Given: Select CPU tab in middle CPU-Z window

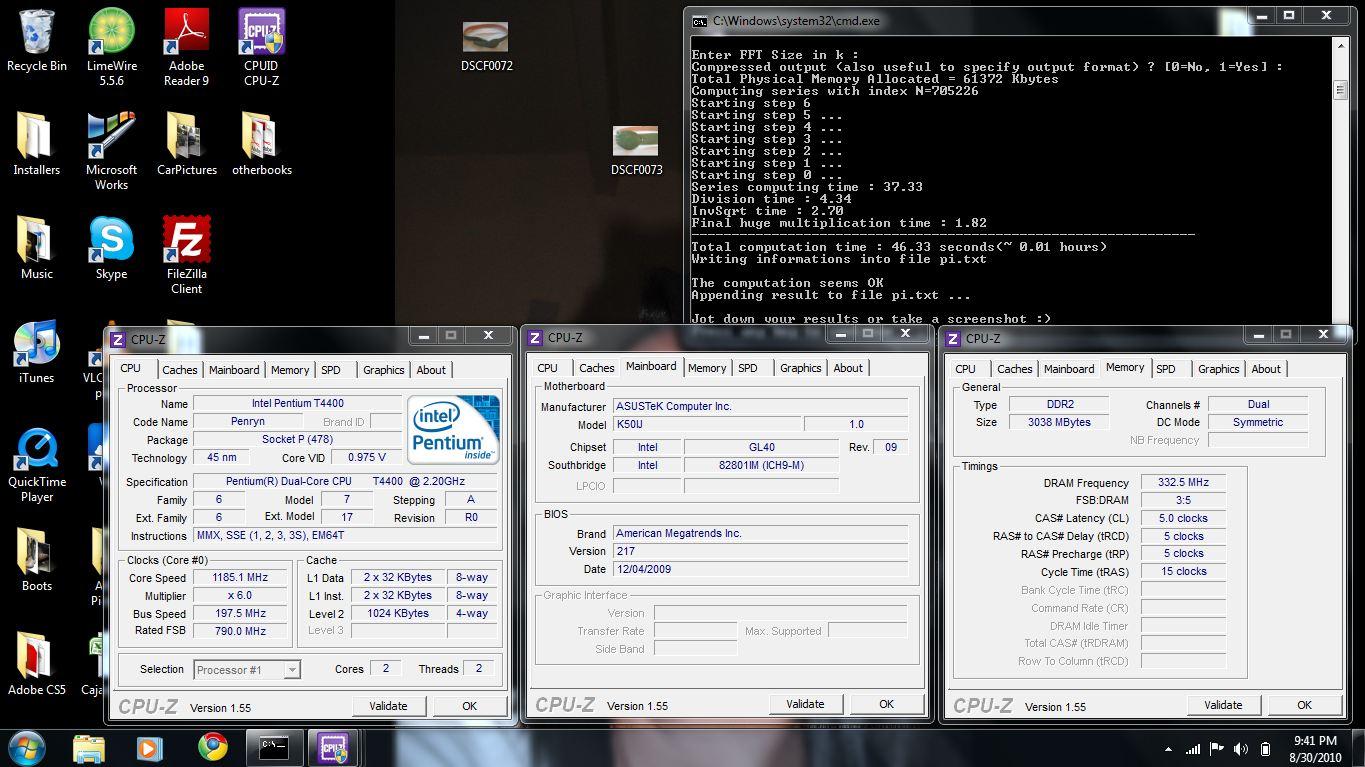Looking at the screenshot, I should point(548,368).
